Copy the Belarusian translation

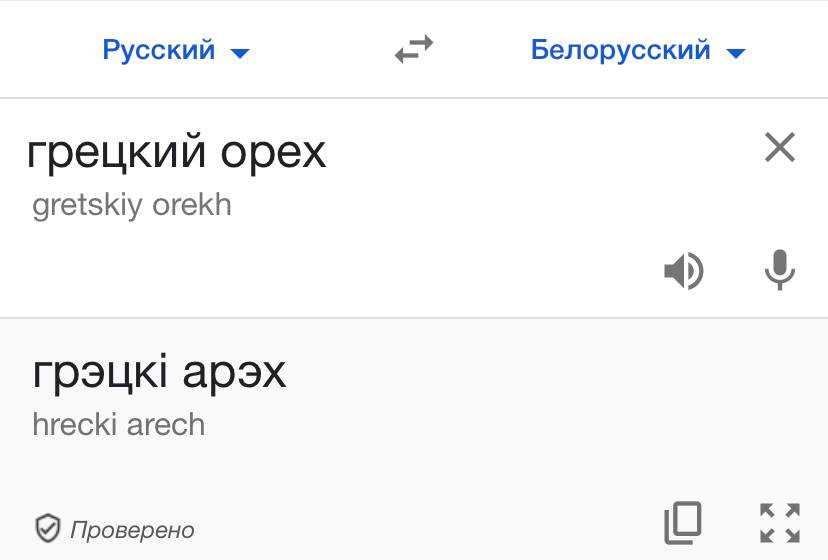[x=683, y=522]
